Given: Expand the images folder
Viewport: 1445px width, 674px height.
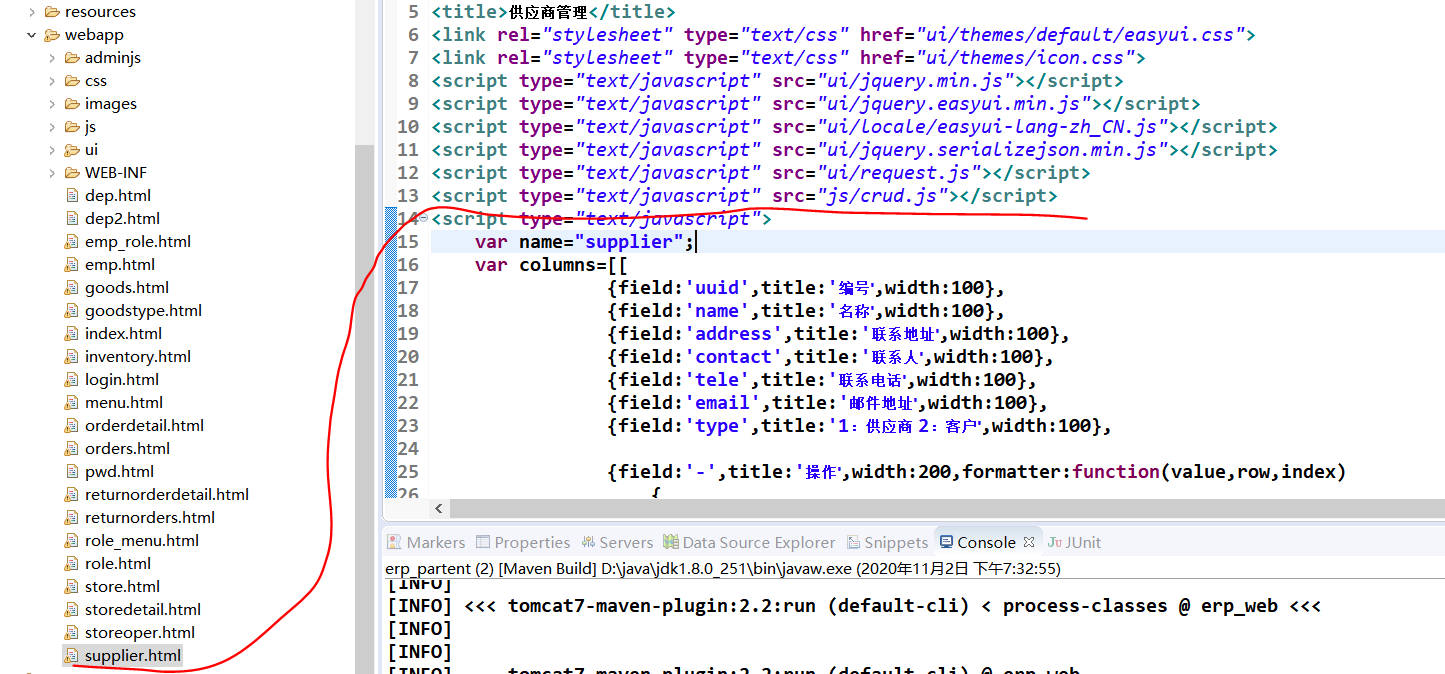Looking at the screenshot, I should click(x=53, y=104).
